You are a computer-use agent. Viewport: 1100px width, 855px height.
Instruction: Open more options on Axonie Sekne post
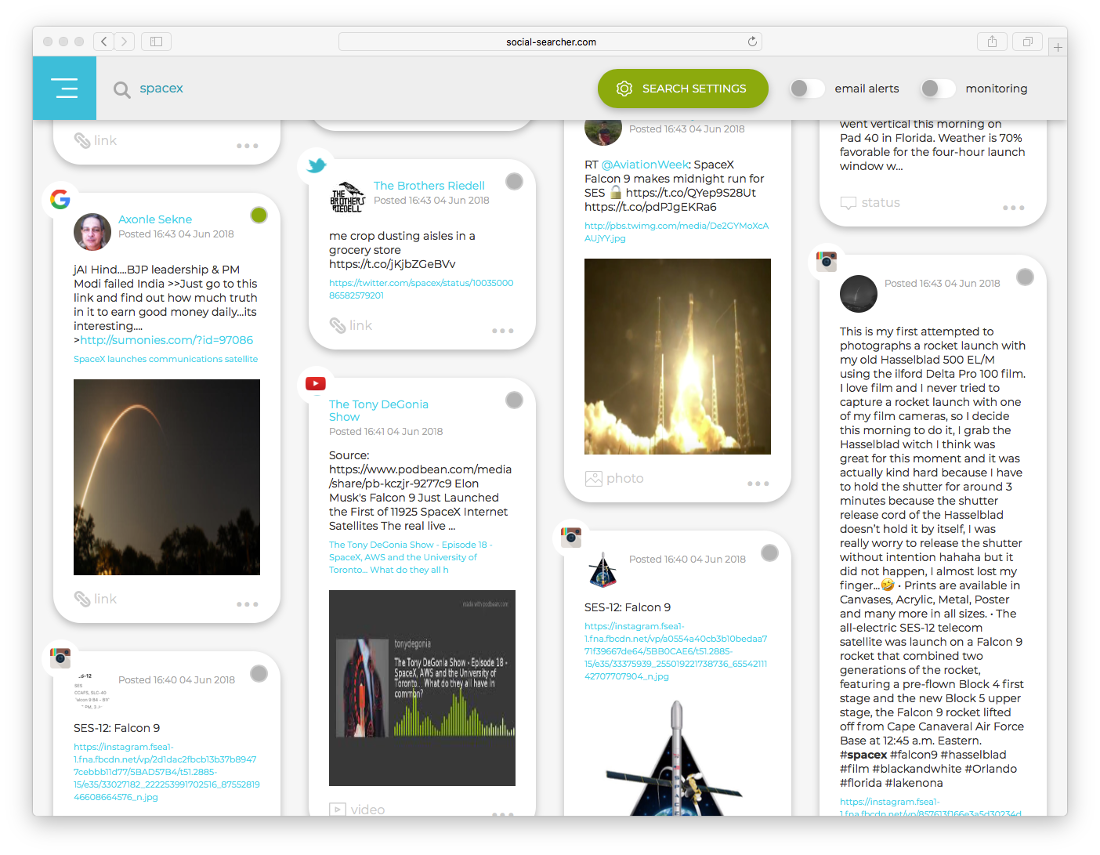tap(247, 604)
